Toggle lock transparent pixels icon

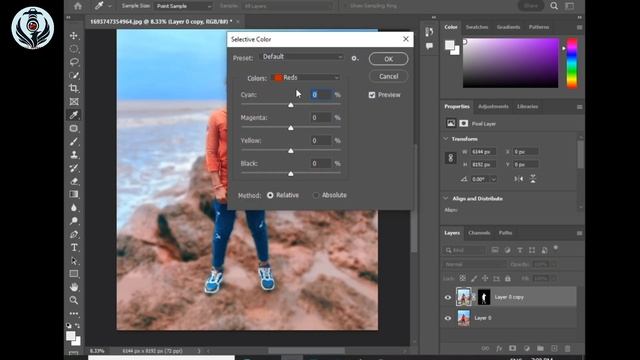tap(462, 278)
